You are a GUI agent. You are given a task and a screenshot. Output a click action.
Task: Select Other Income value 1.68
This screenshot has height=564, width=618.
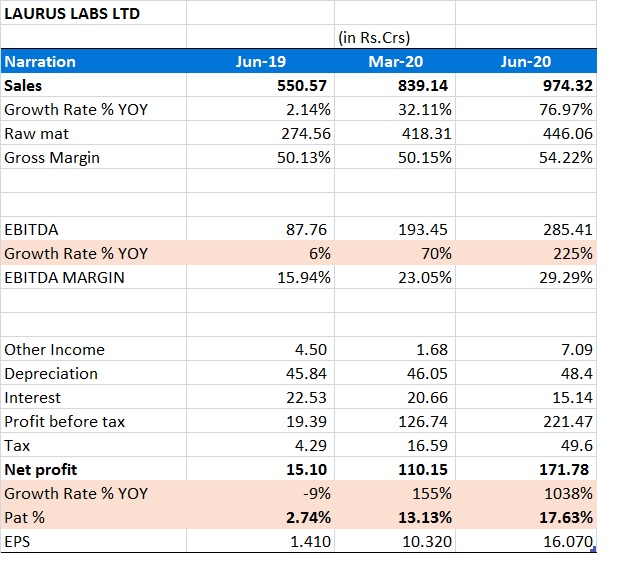[395, 350]
